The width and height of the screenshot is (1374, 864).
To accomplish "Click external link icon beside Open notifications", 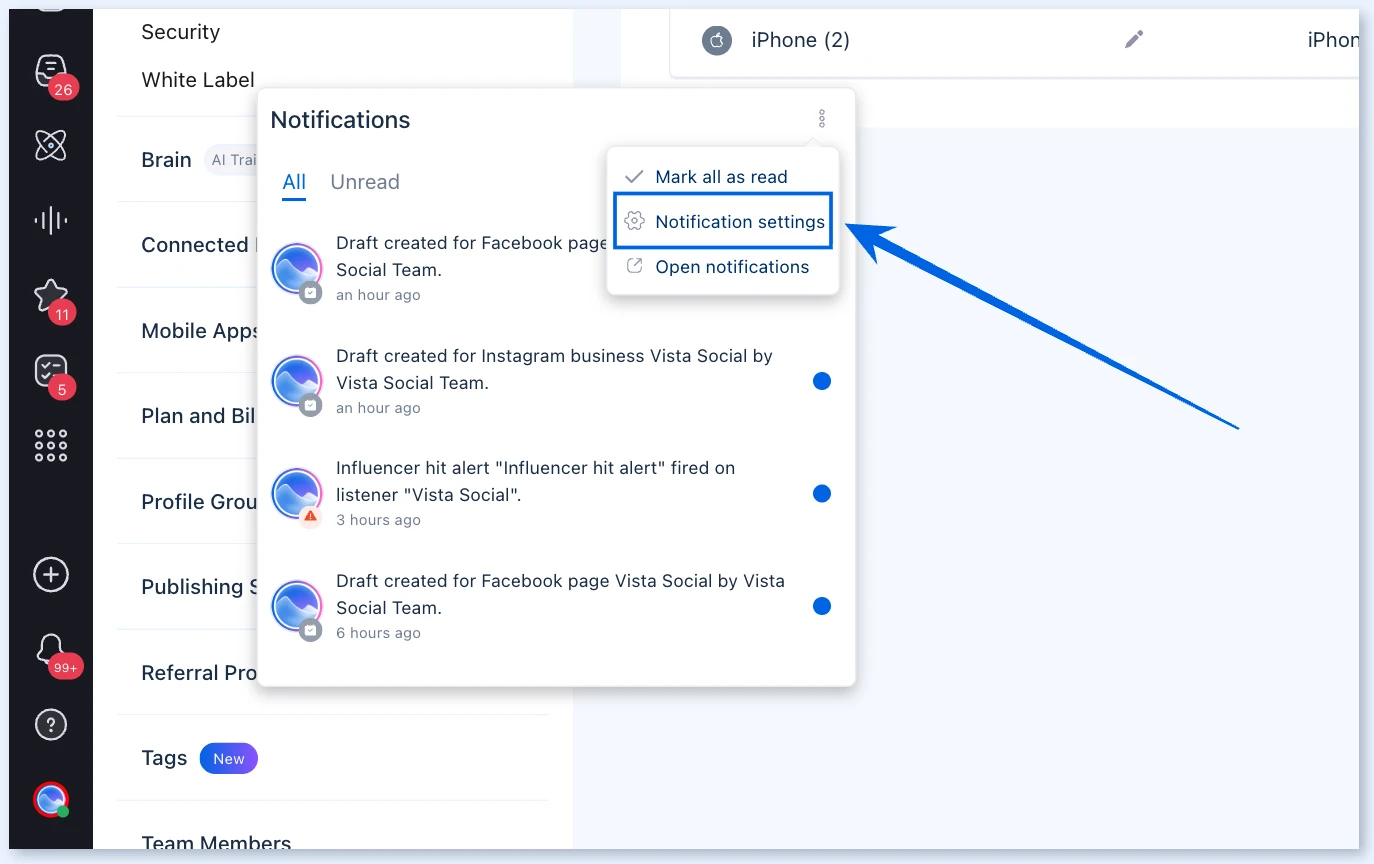I will pos(634,266).
